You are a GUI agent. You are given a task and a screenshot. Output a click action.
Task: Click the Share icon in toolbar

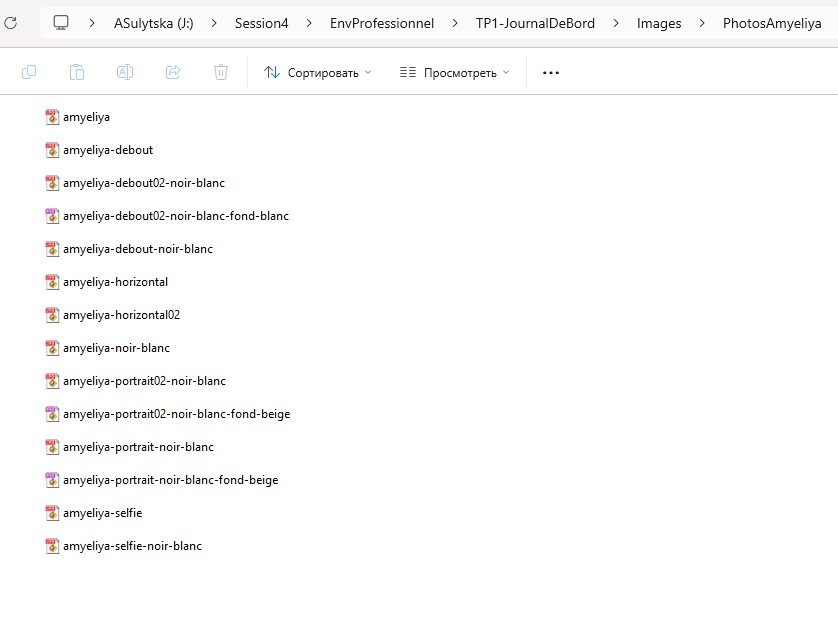coord(173,72)
